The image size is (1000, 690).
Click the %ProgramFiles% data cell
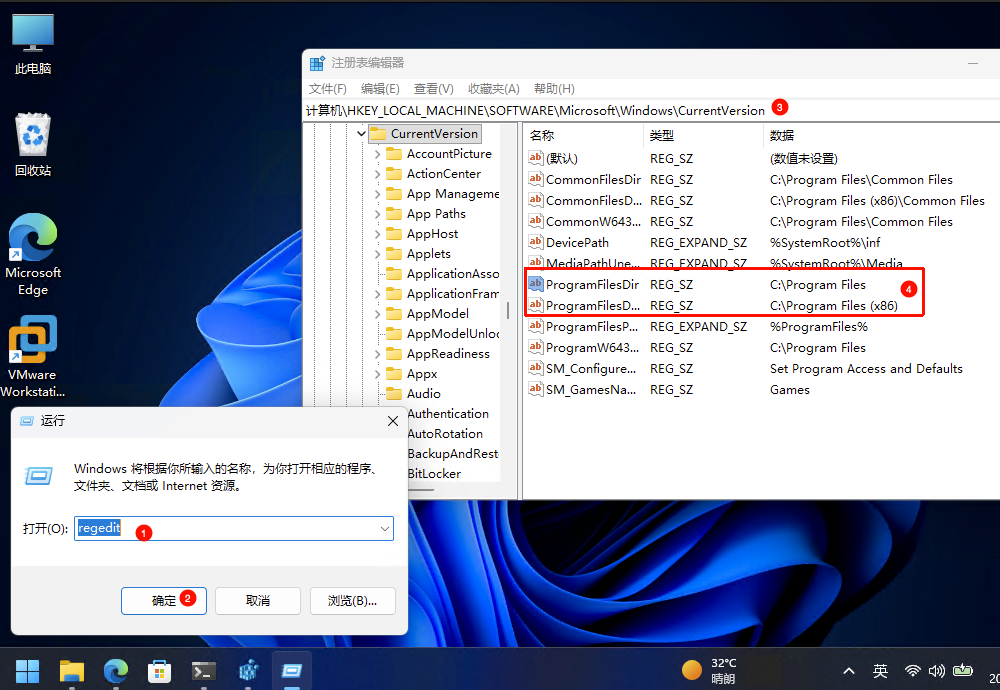(x=818, y=327)
